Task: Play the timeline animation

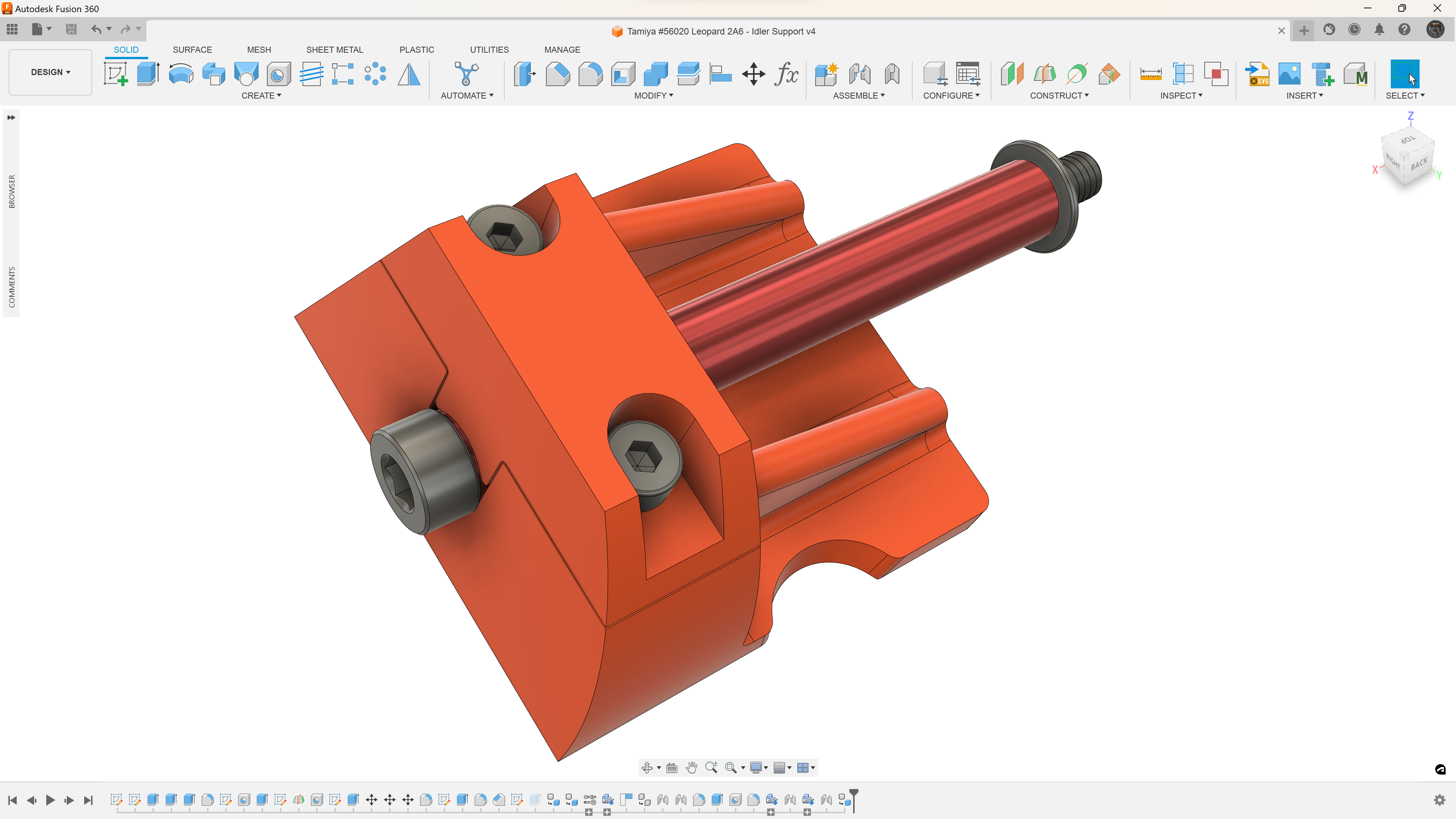Action: pos(50,800)
